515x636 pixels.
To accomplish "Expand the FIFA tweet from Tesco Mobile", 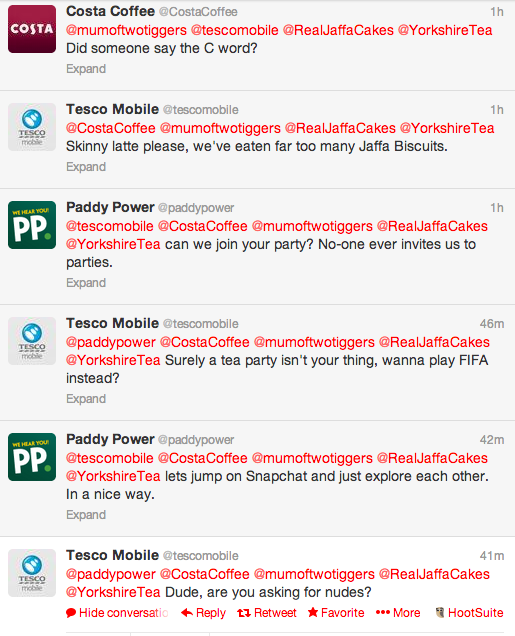I will click(x=86, y=399).
